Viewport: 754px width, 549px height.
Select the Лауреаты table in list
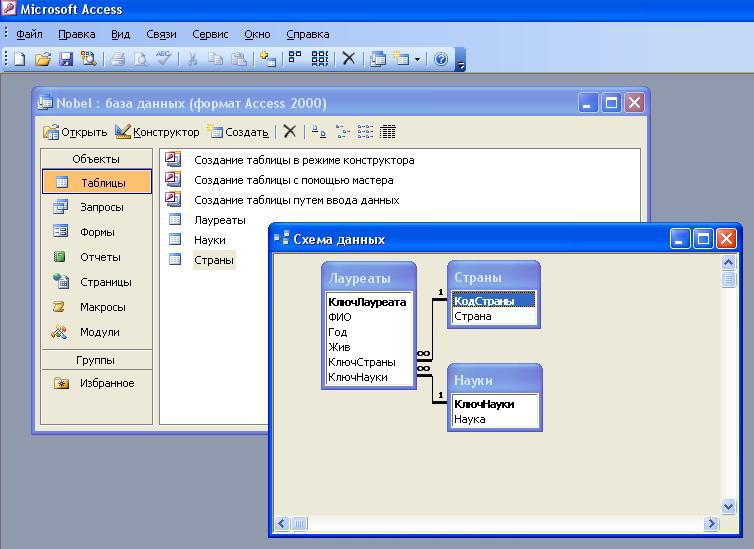[x=220, y=220]
